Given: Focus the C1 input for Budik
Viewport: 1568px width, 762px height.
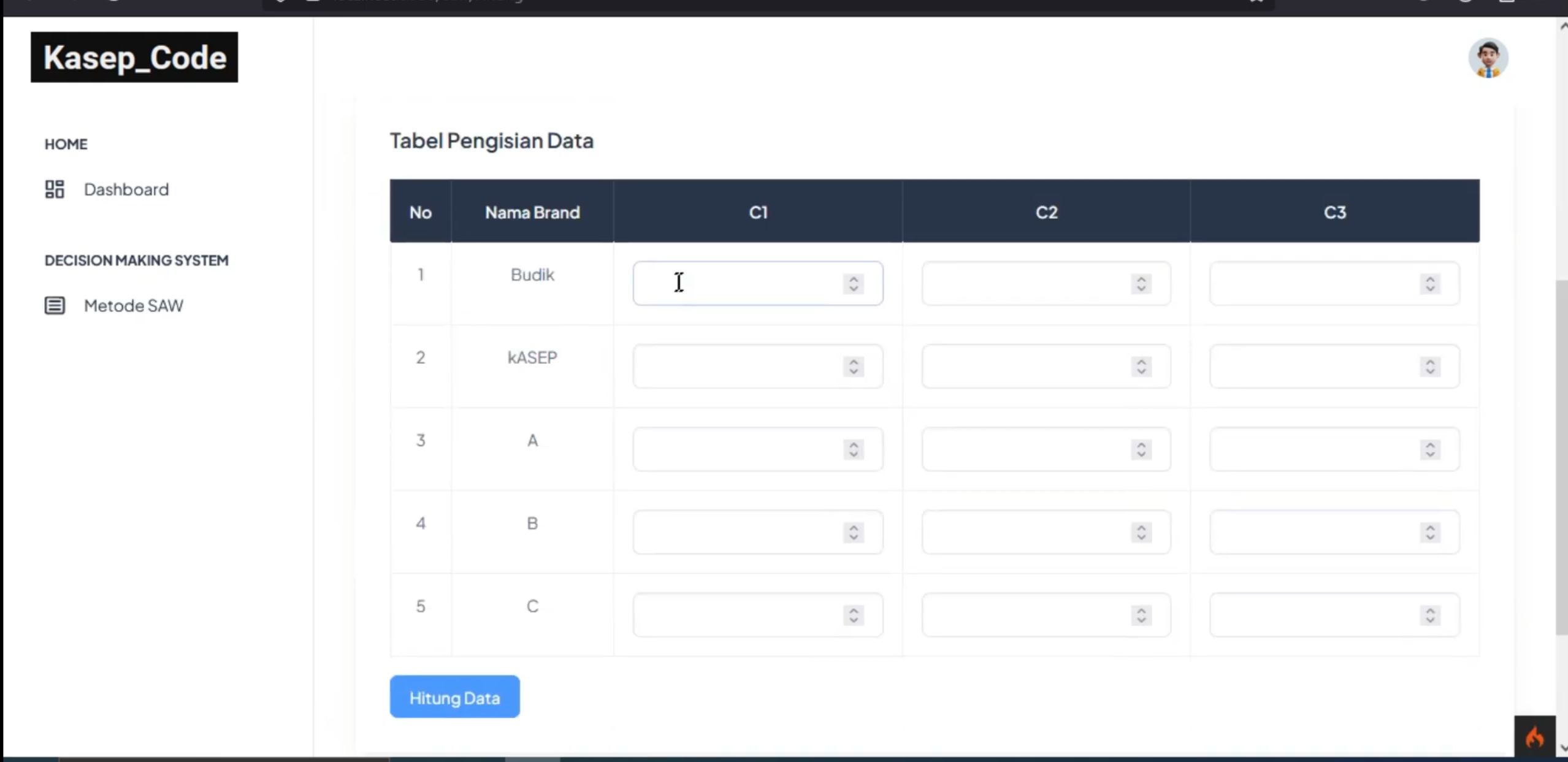Looking at the screenshot, I should coord(758,283).
